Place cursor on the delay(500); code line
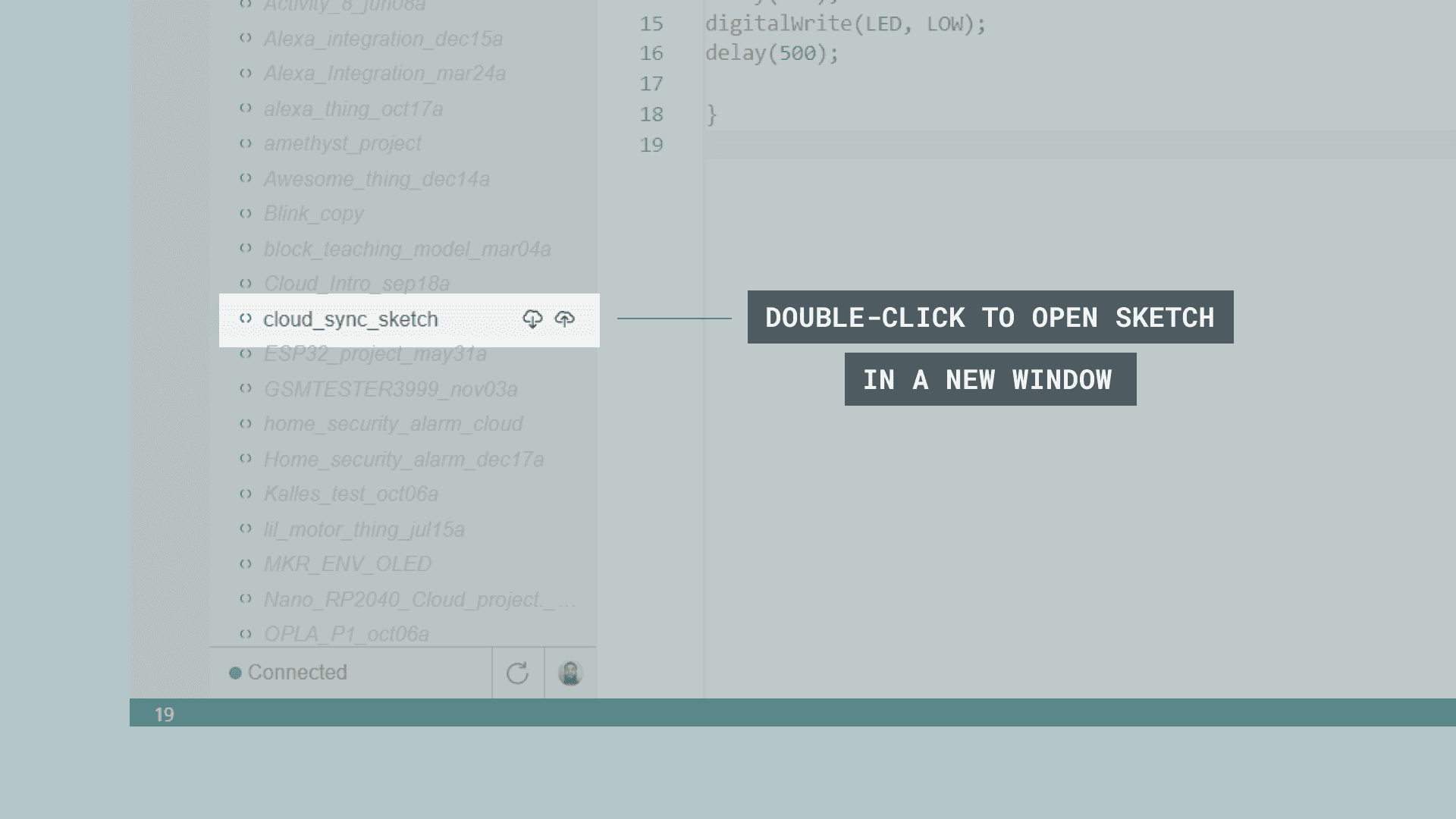The width and height of the screenshot is (1456, 819). tap(771, 53)
